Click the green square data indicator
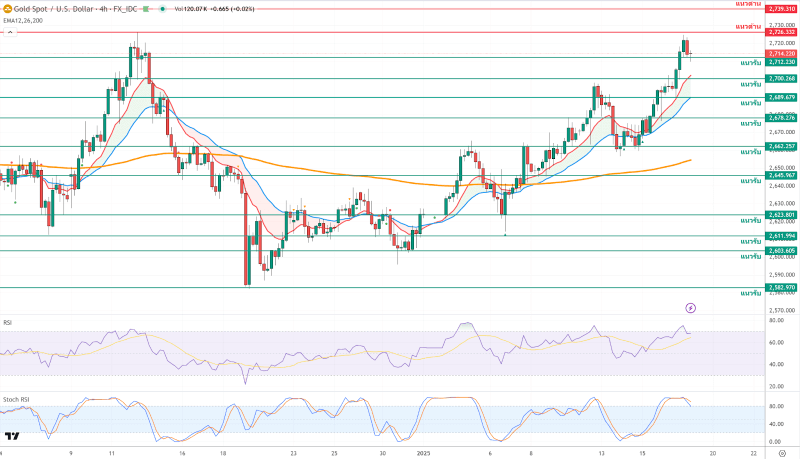800x459 pixels. (147, 8)
